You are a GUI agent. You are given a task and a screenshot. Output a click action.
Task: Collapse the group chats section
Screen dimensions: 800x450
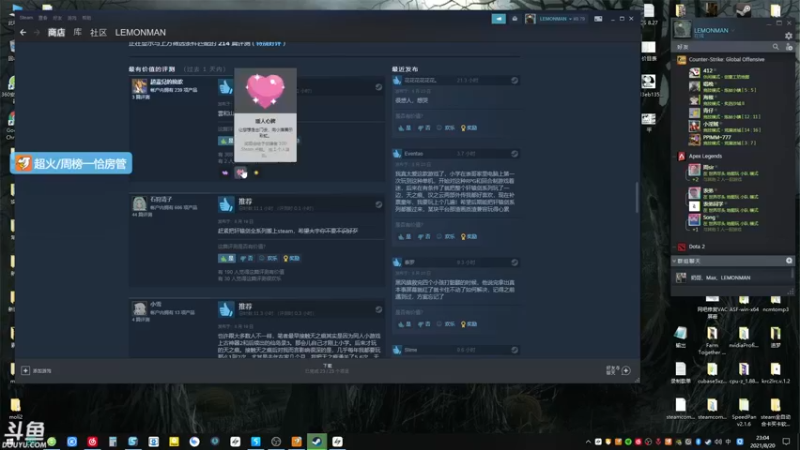click(674, 261)
